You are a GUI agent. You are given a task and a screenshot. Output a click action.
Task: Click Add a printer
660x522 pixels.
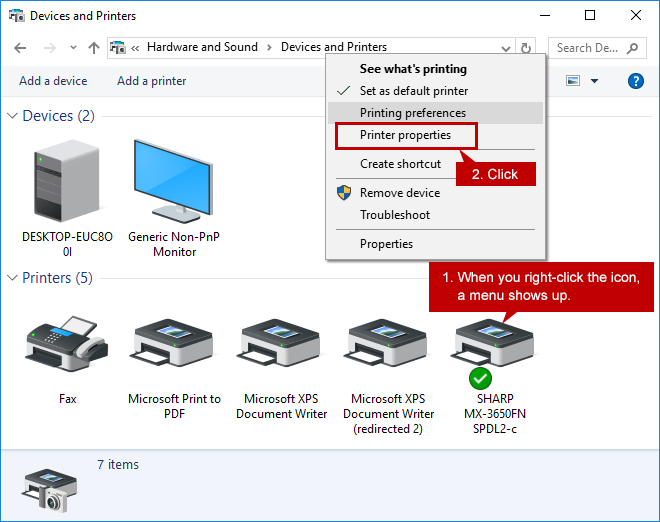coord(152,81)
